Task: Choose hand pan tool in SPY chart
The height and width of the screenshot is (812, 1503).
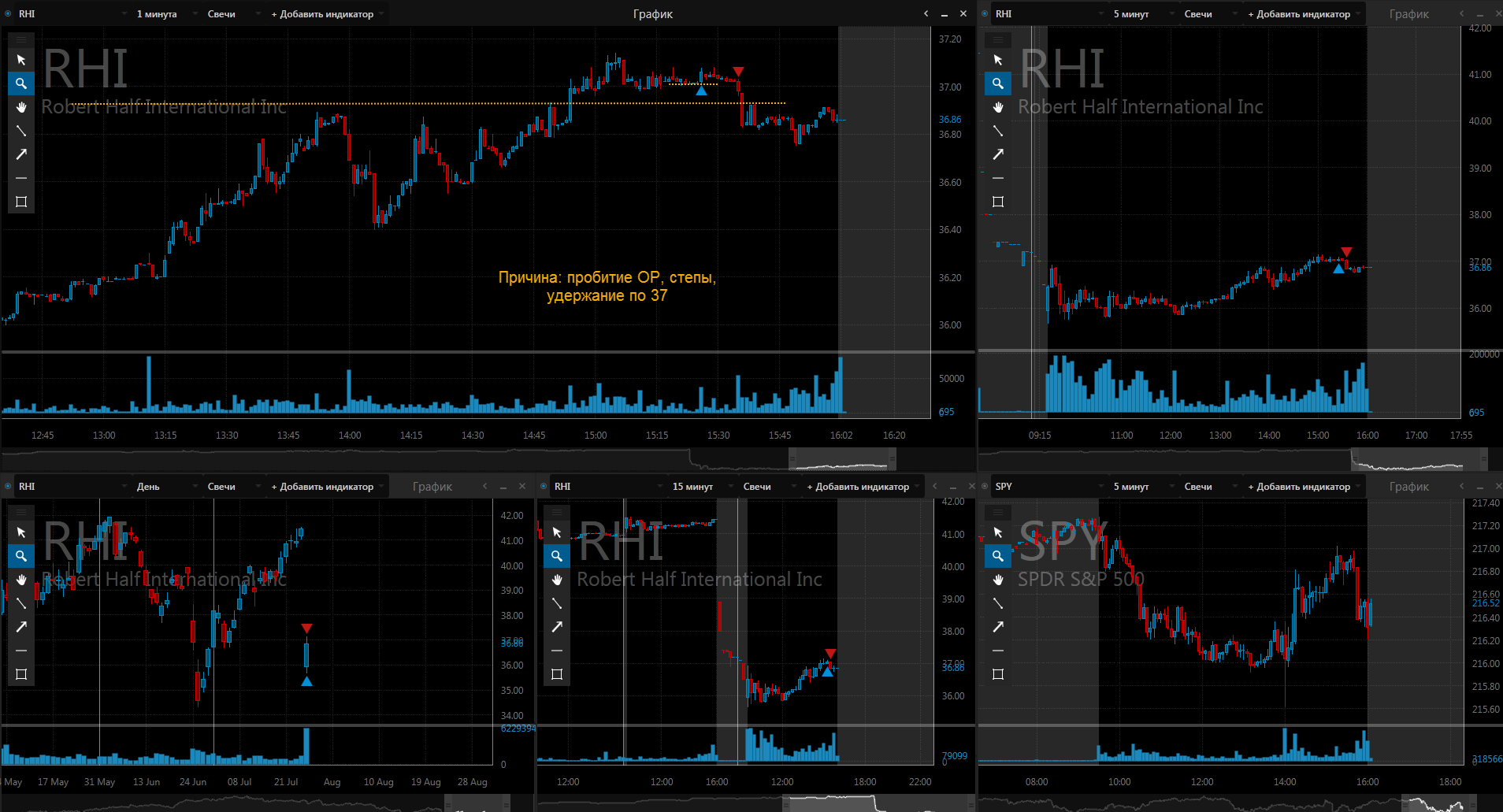Action: 998,580
